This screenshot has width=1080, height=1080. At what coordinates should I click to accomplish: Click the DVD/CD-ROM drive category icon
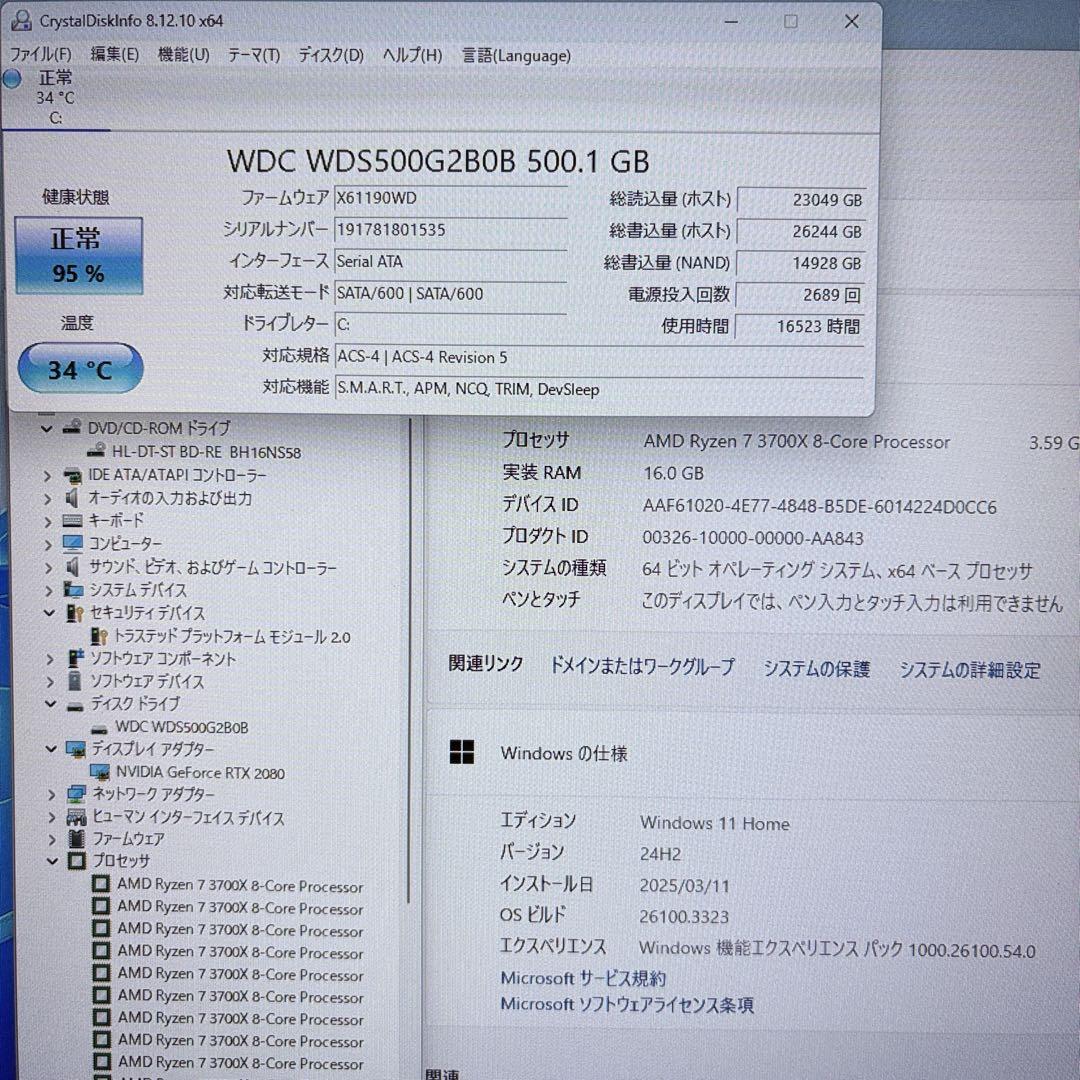[72, 427]
